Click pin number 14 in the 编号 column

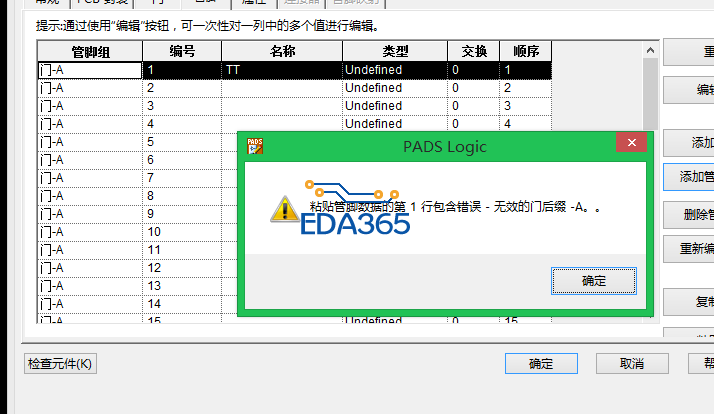(182, 304)
